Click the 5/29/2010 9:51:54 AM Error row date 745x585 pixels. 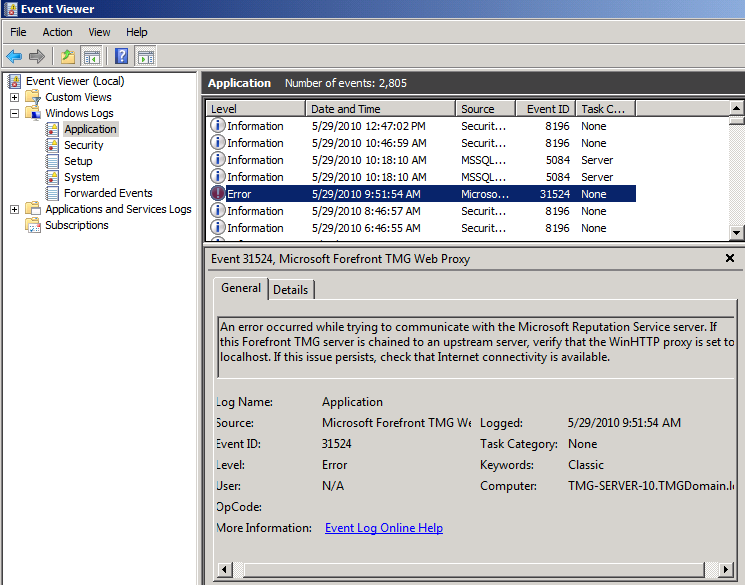tap(366, 194)
